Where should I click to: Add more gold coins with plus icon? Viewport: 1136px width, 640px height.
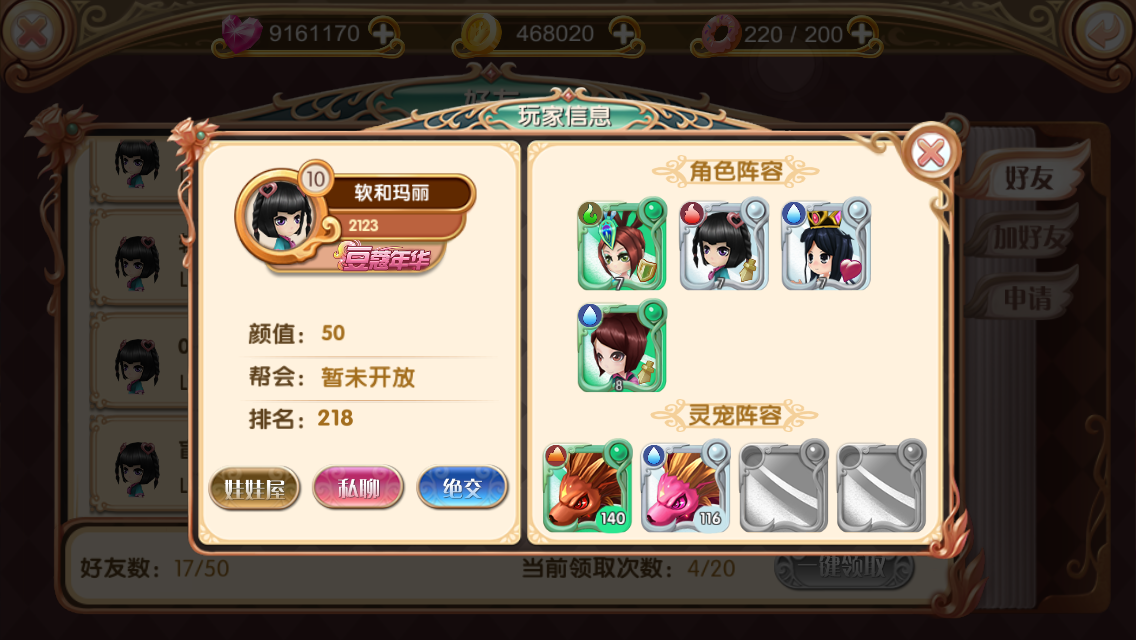(x=624, y=33)
